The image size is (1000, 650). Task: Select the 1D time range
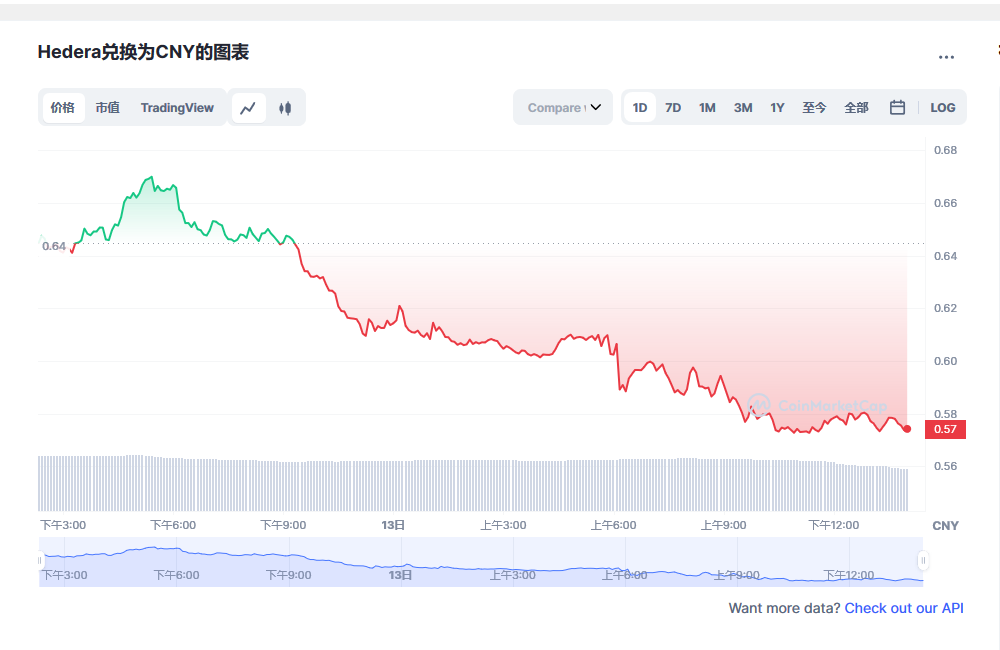coord(640,108)
